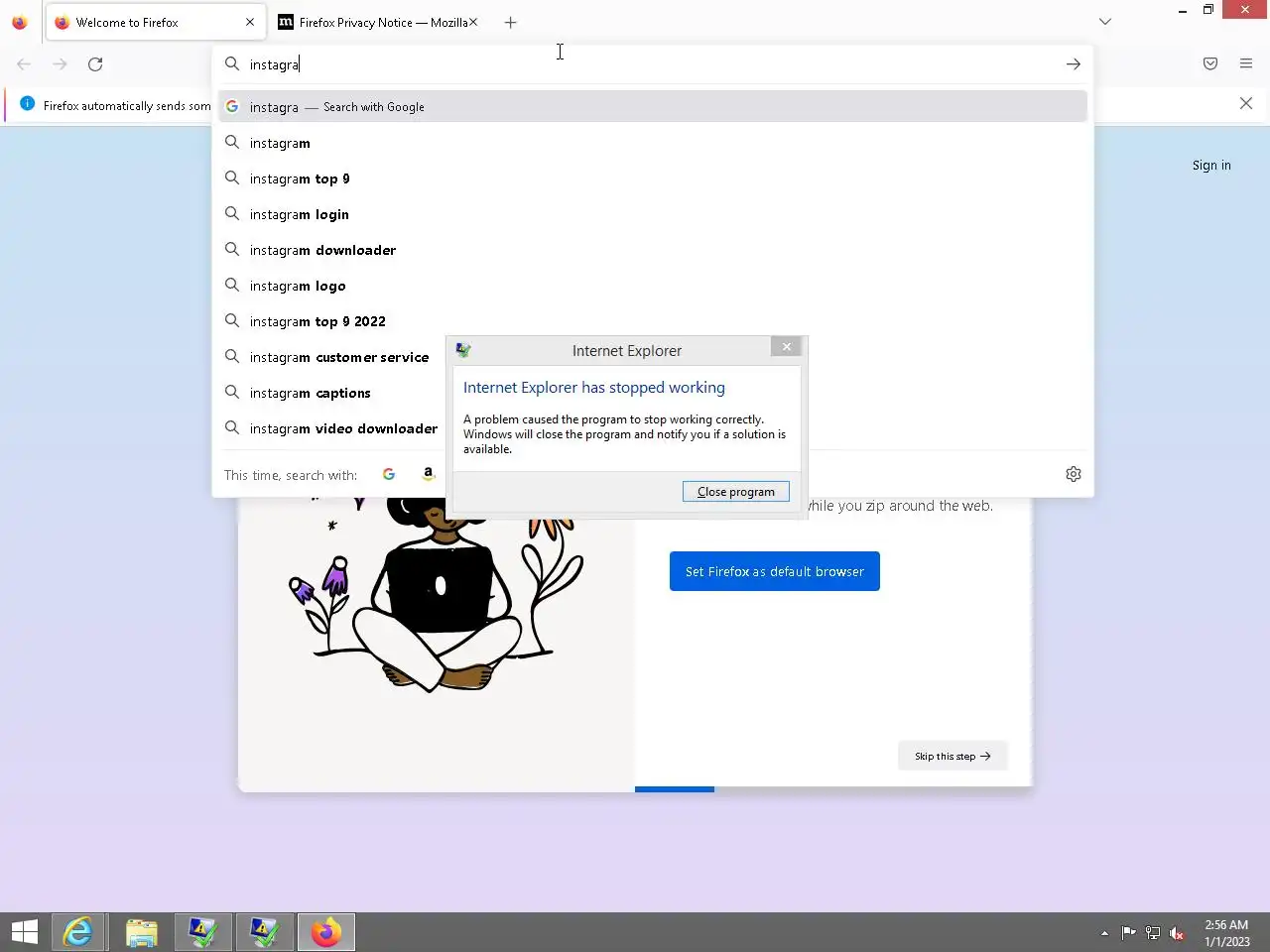Open the Save to Pocket icon
1270x952 pixels.
pyautogui.click(x=1210, y=64)
